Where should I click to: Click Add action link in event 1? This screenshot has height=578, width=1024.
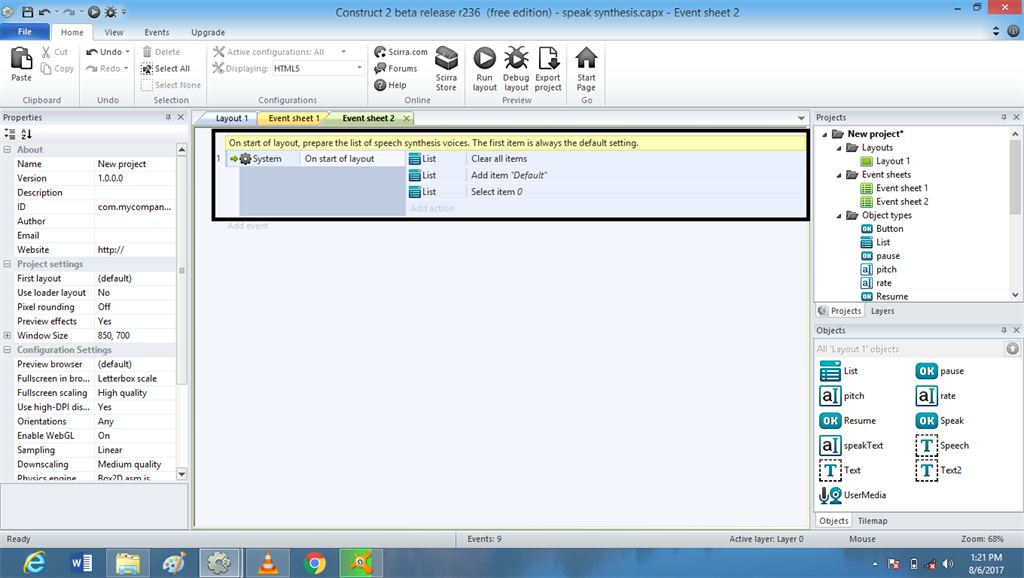coord(432,208)
